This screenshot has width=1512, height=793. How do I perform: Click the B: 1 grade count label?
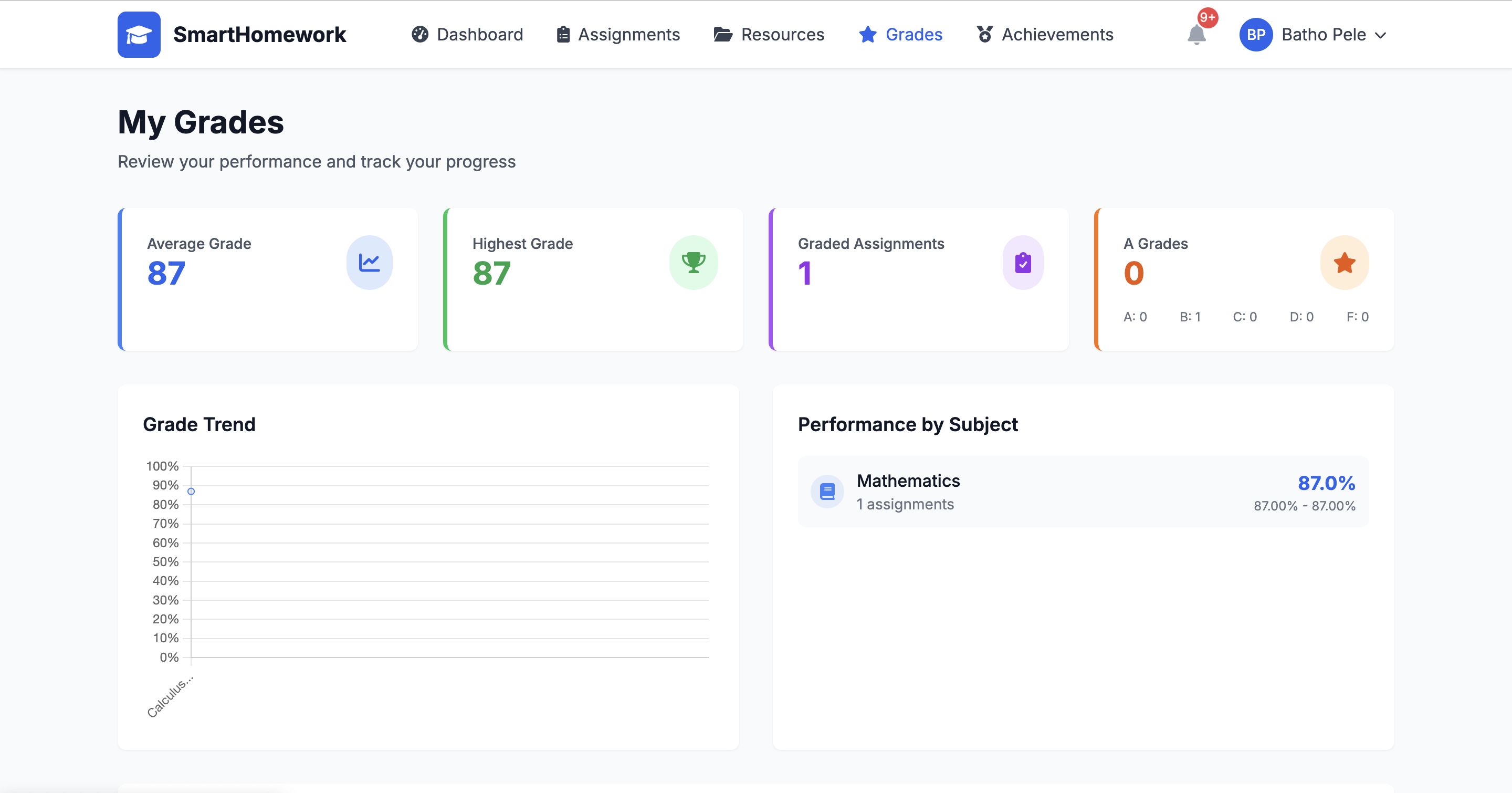click(1190, 317)
